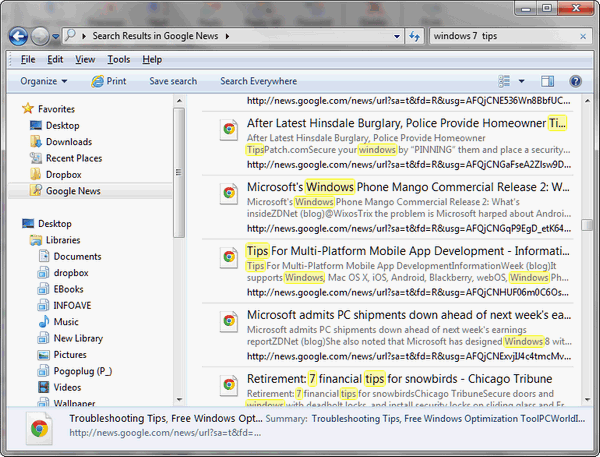The image size is (600, 457).
Task: Click the results list scrollbar thumb
Action: pyautogui.click(x=587, y=225)
